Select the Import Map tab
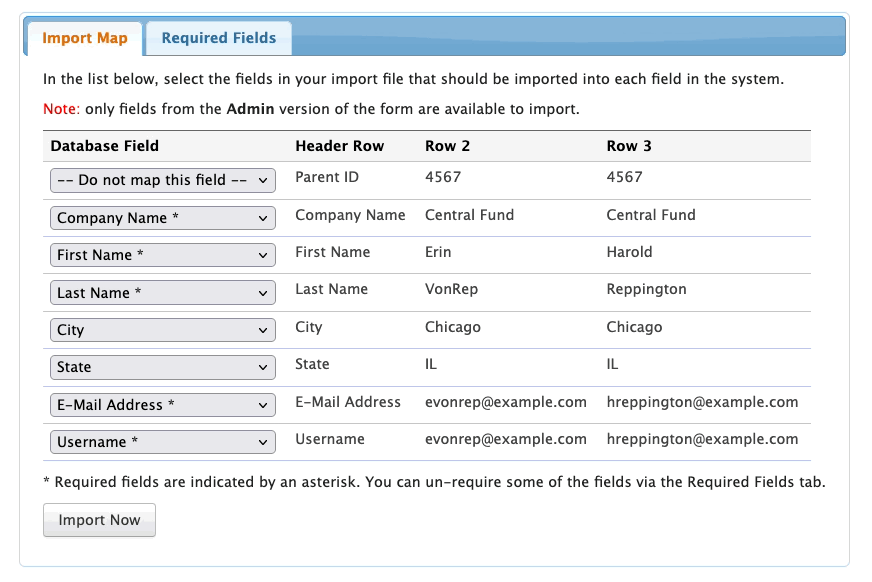 pos(85,38)
